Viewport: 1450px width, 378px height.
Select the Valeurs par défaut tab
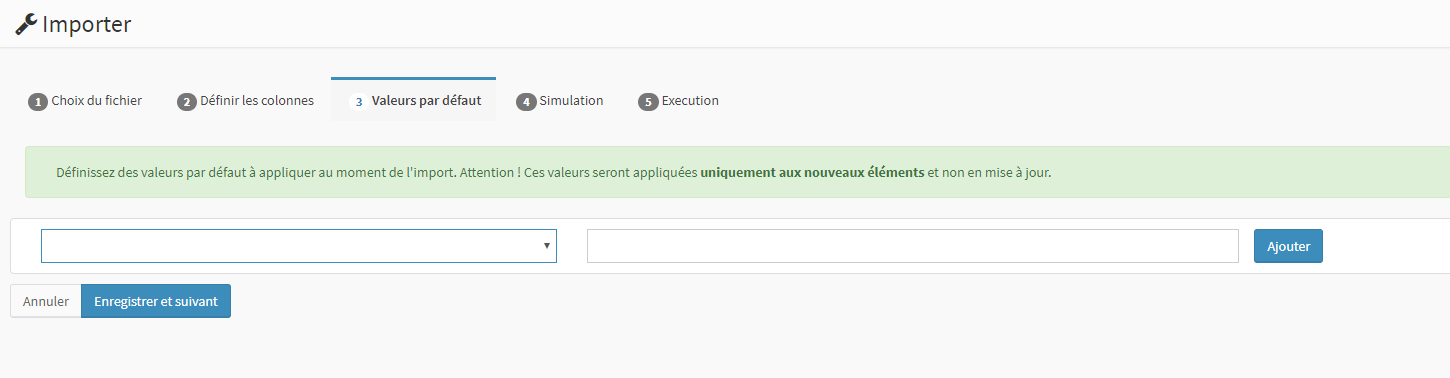click(414, 100)
